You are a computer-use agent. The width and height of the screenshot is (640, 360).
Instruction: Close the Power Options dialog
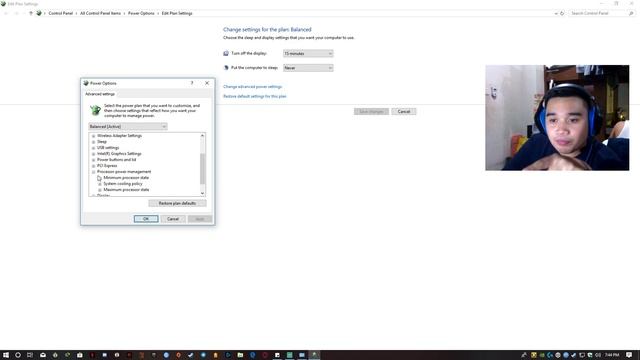click(x=207, y=83)
